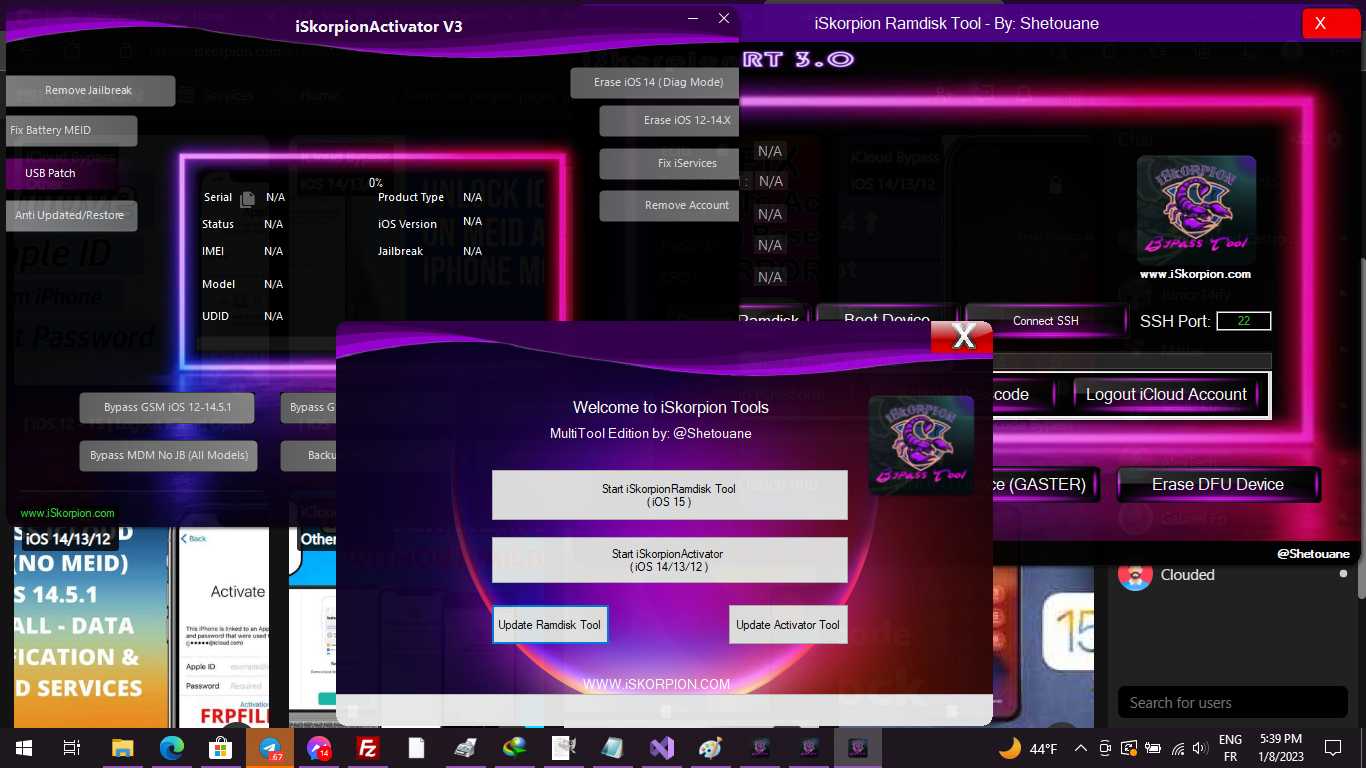Click the @Shetouane credit text

tap(1313, 553)
